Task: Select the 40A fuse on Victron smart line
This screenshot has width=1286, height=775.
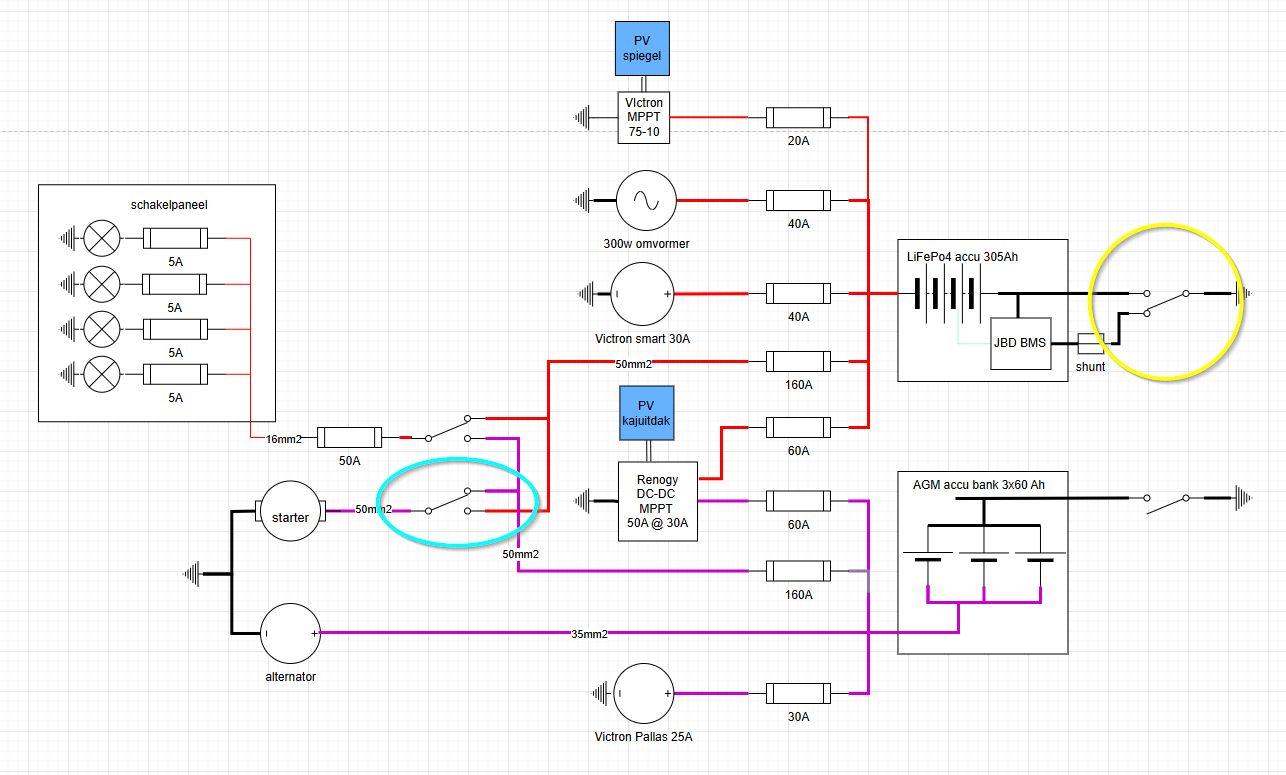Action: tap(798, 294)
